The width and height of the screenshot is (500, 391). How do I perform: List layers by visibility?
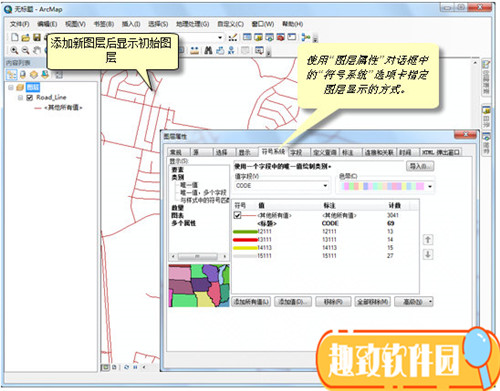(x=34, y=75)
